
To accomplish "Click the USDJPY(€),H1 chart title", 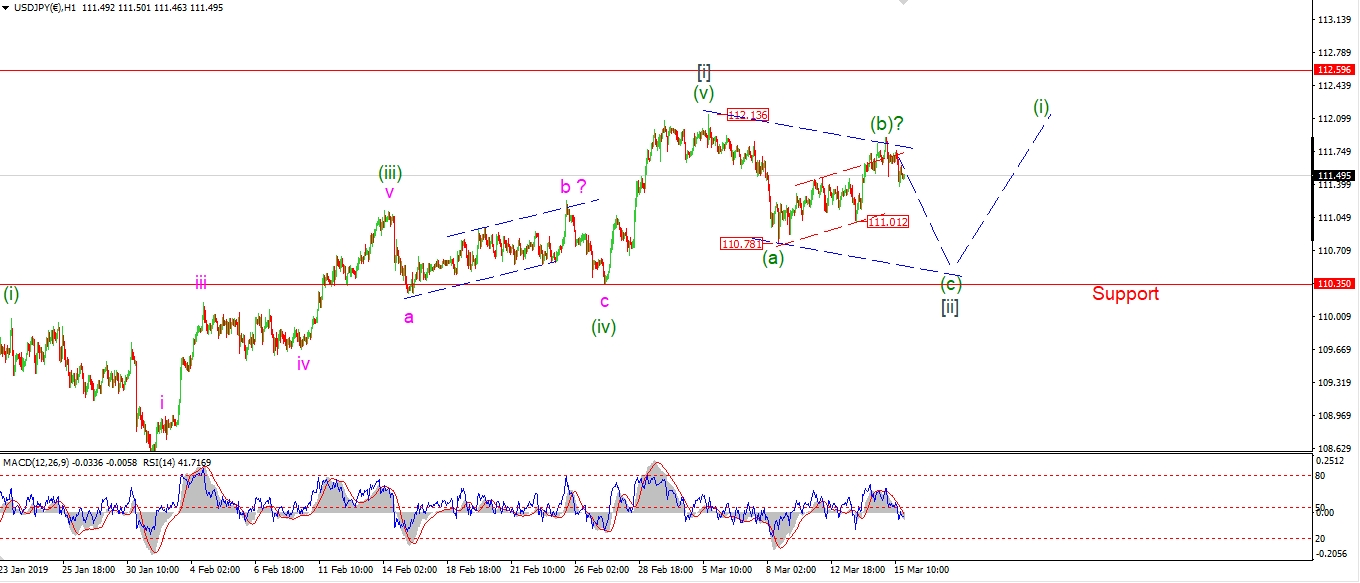I will click(x=50, y=8).
